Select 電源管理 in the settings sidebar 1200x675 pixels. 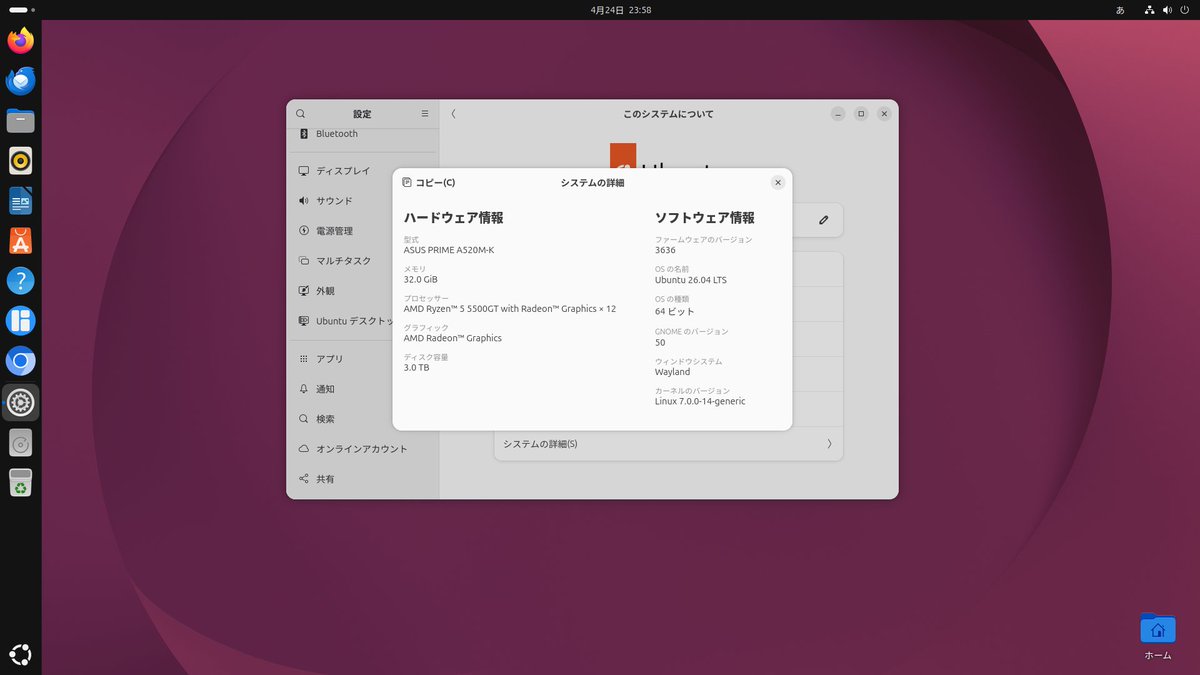[363, 231]
